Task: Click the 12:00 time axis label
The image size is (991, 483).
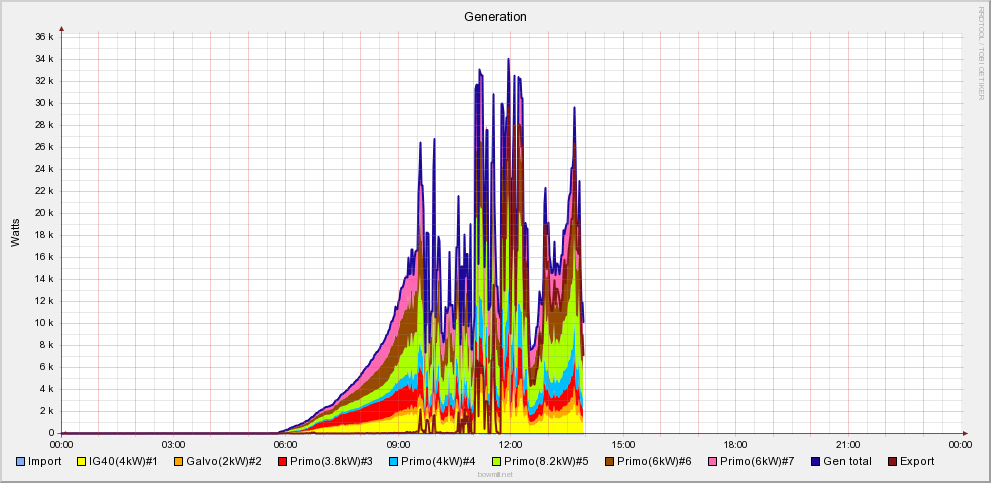Action: 511,444
